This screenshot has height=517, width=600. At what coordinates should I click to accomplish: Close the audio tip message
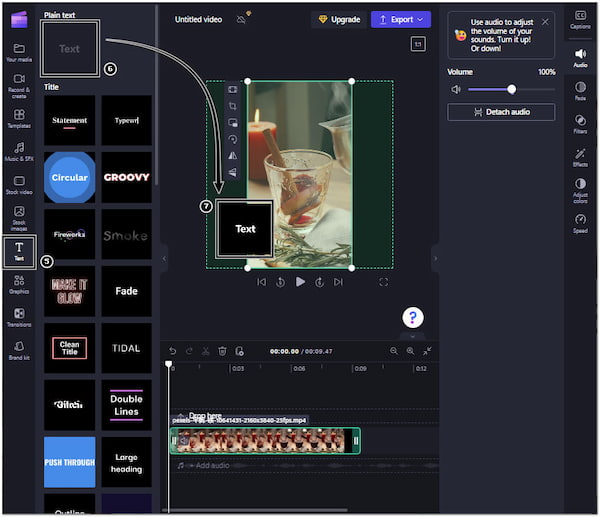point(545,22)
